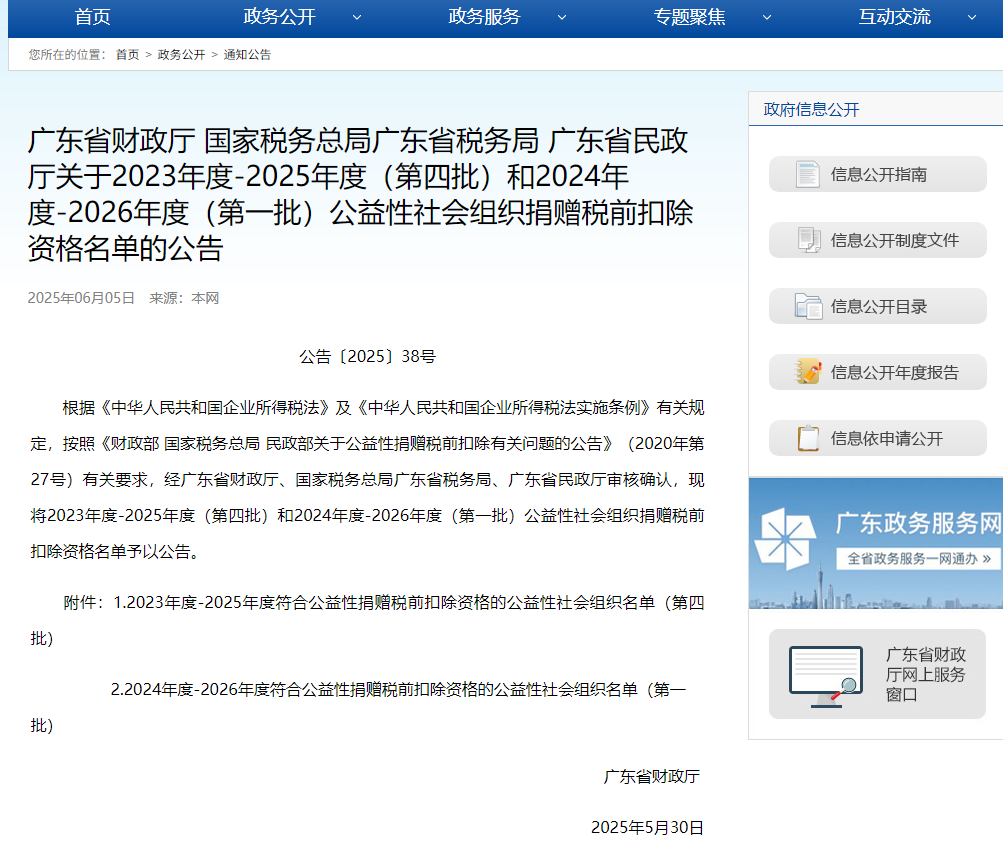Go to 互动交流 in the top menu
The width and height of the screenshot is (1003, 857).
(894, 17)
